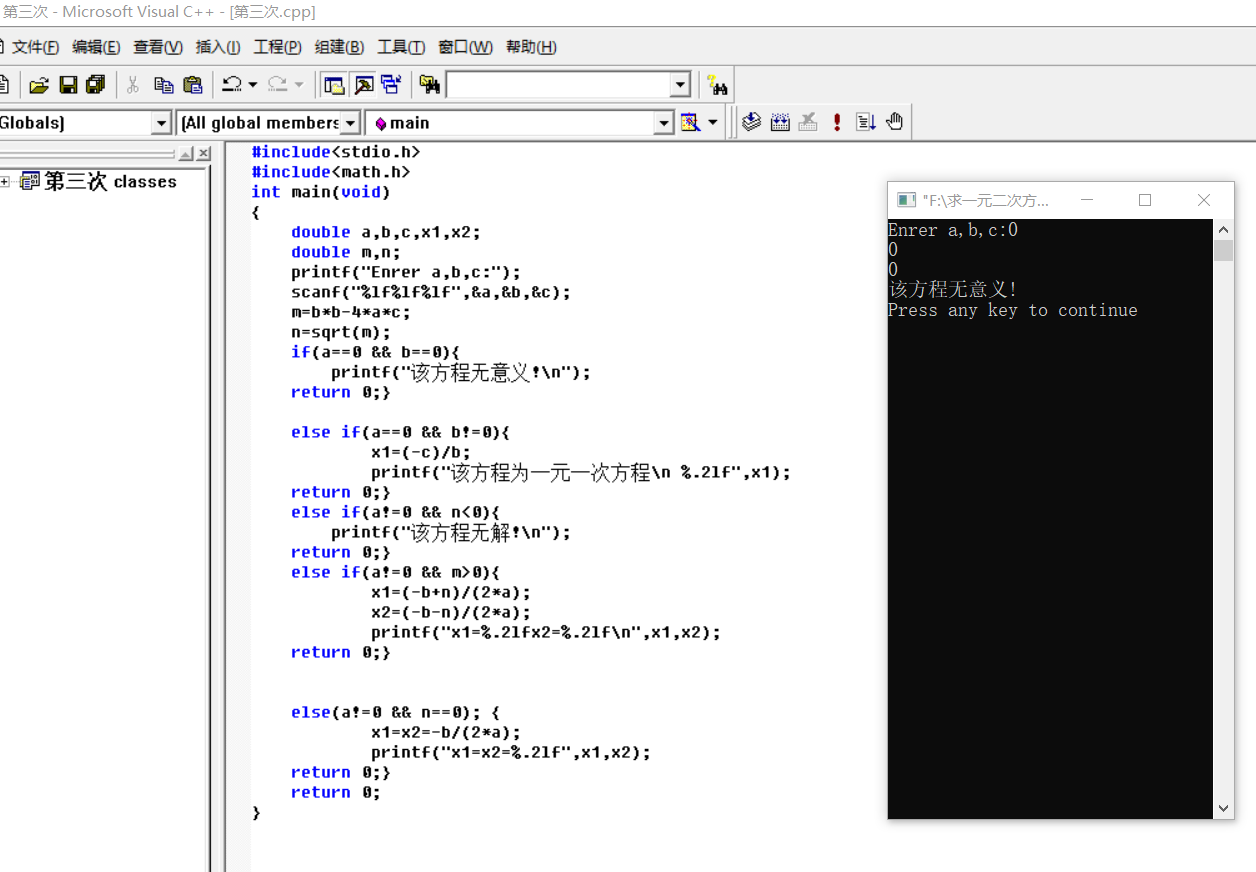Click the else(a!=0 && n==0); line
This screenshot has width=1256, height=872.
(x=396, y=712)
